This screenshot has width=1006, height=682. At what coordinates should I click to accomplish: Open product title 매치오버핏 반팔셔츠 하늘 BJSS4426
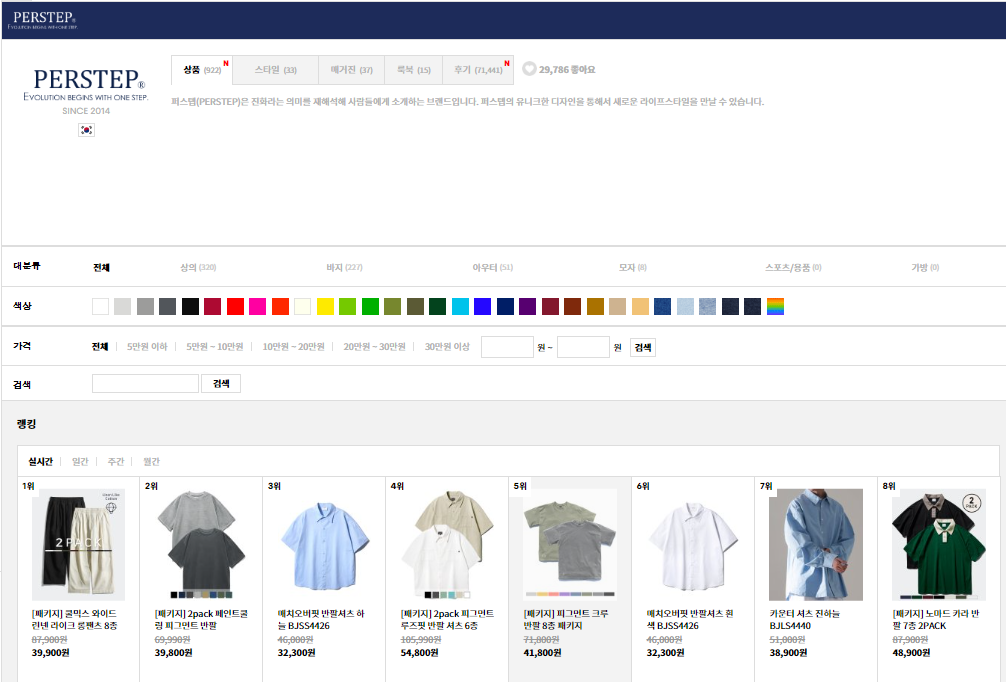pyautogui.click(x=321, y=620)
